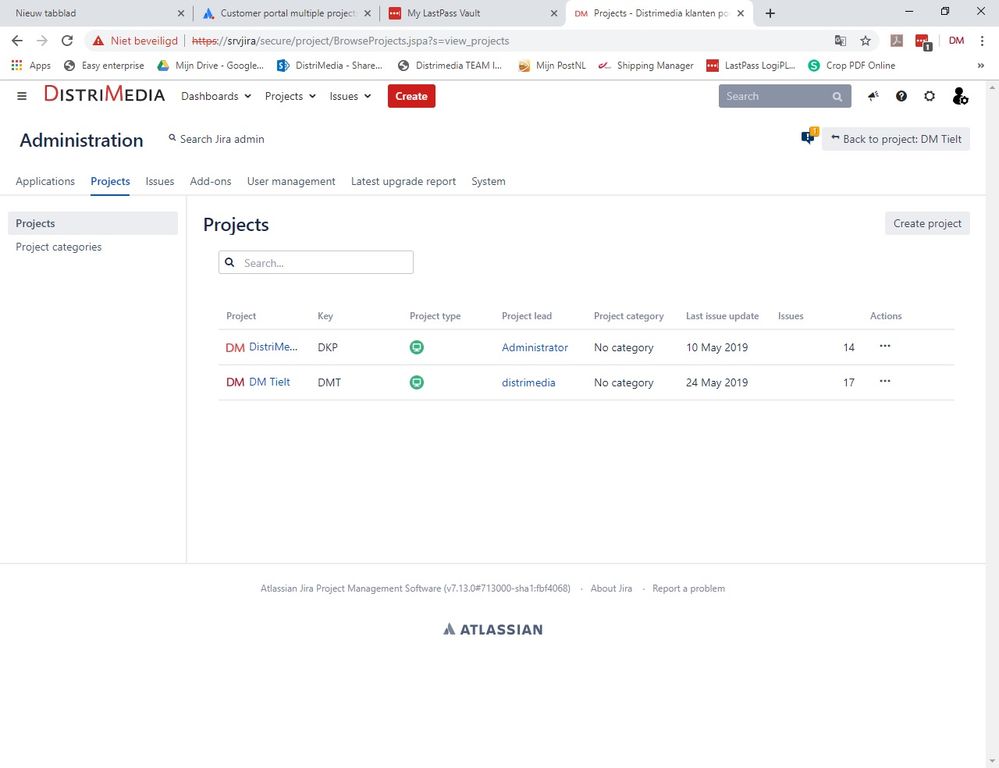Open the feedback megaphone icon
Image resolution: width=999 pixels, height=768 pixels.
873,96
